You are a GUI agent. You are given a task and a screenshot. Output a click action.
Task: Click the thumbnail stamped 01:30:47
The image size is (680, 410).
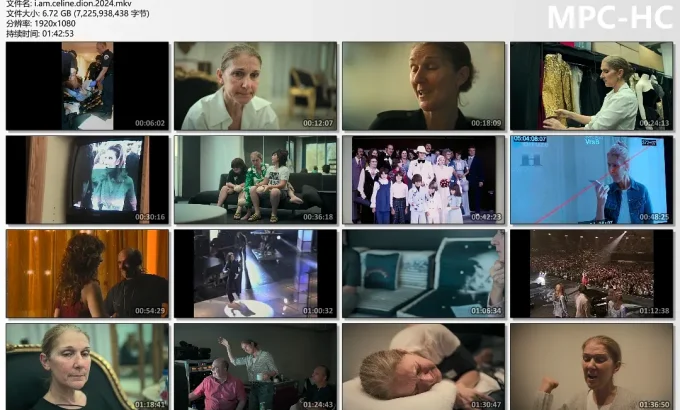pos(424,366)
